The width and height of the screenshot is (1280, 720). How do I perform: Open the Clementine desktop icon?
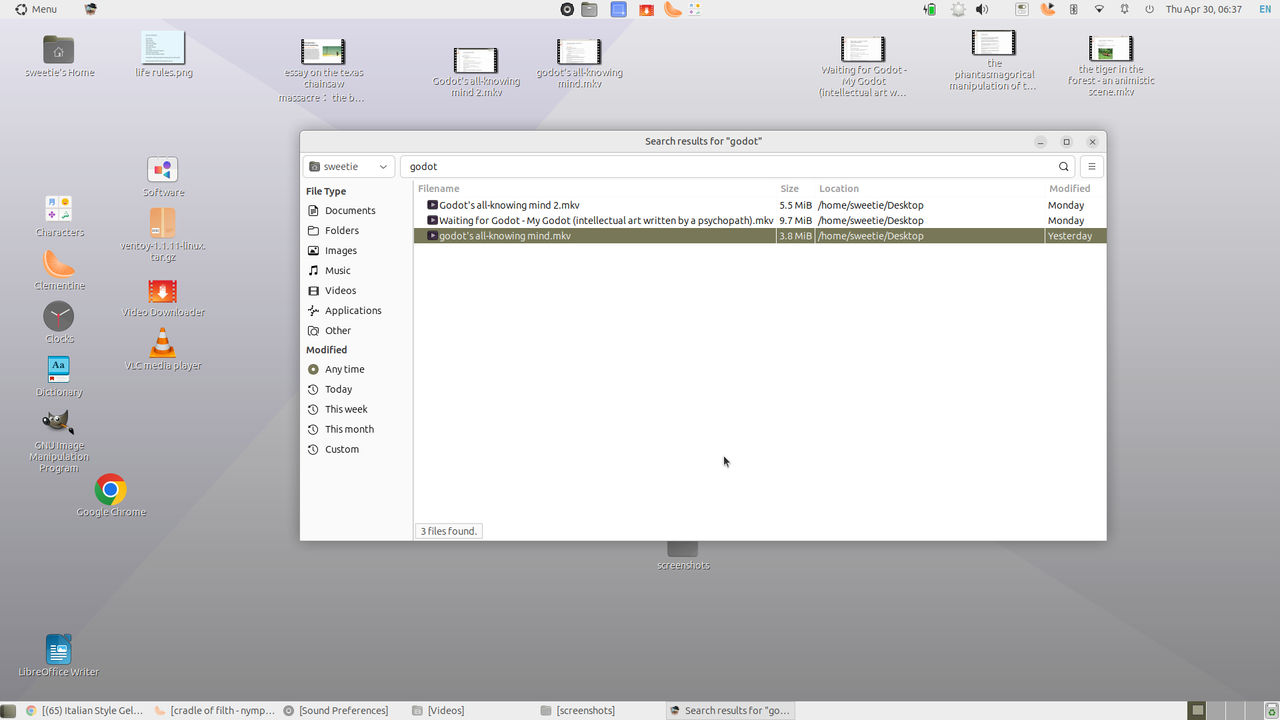(59, 271)
